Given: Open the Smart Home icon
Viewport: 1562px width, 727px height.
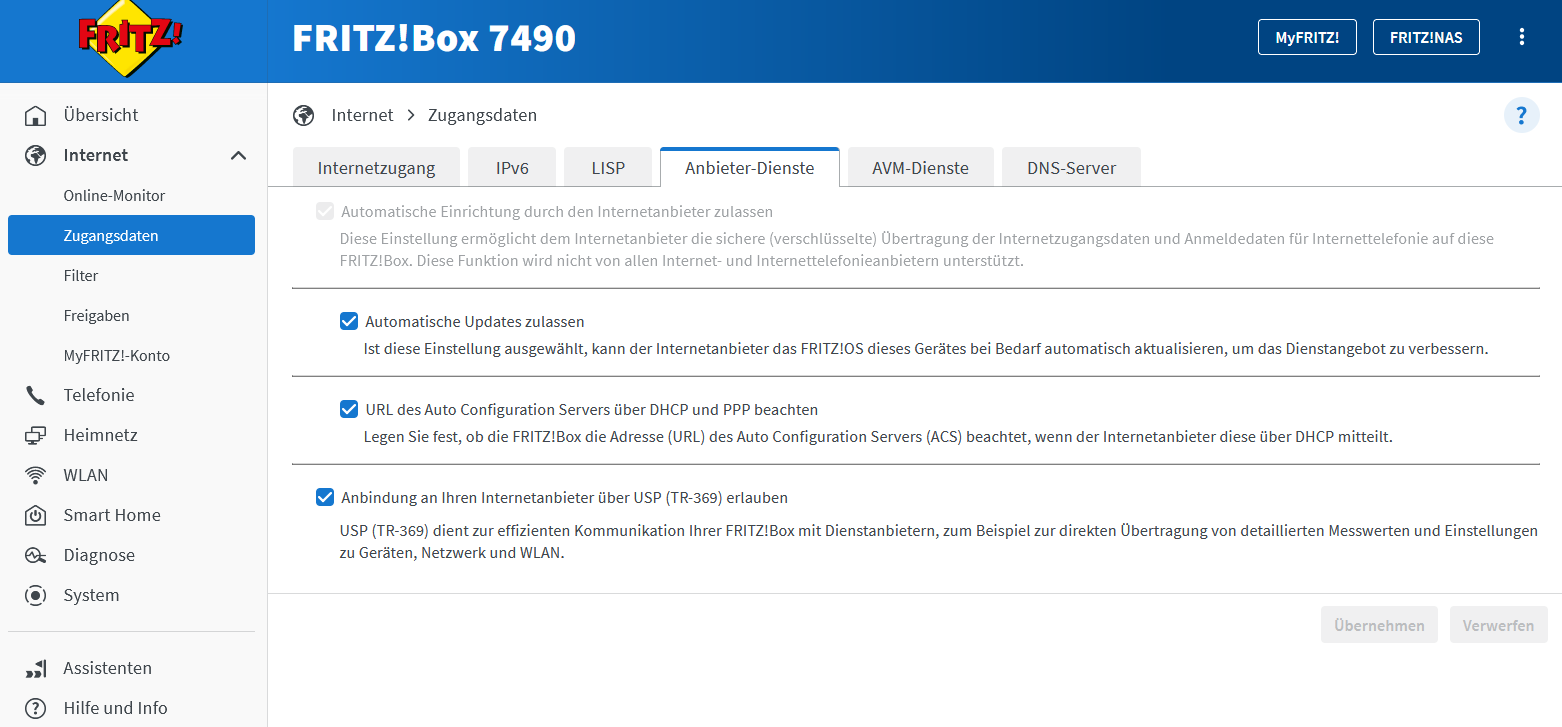Looking at the screenshot, I should pos(36,514).
